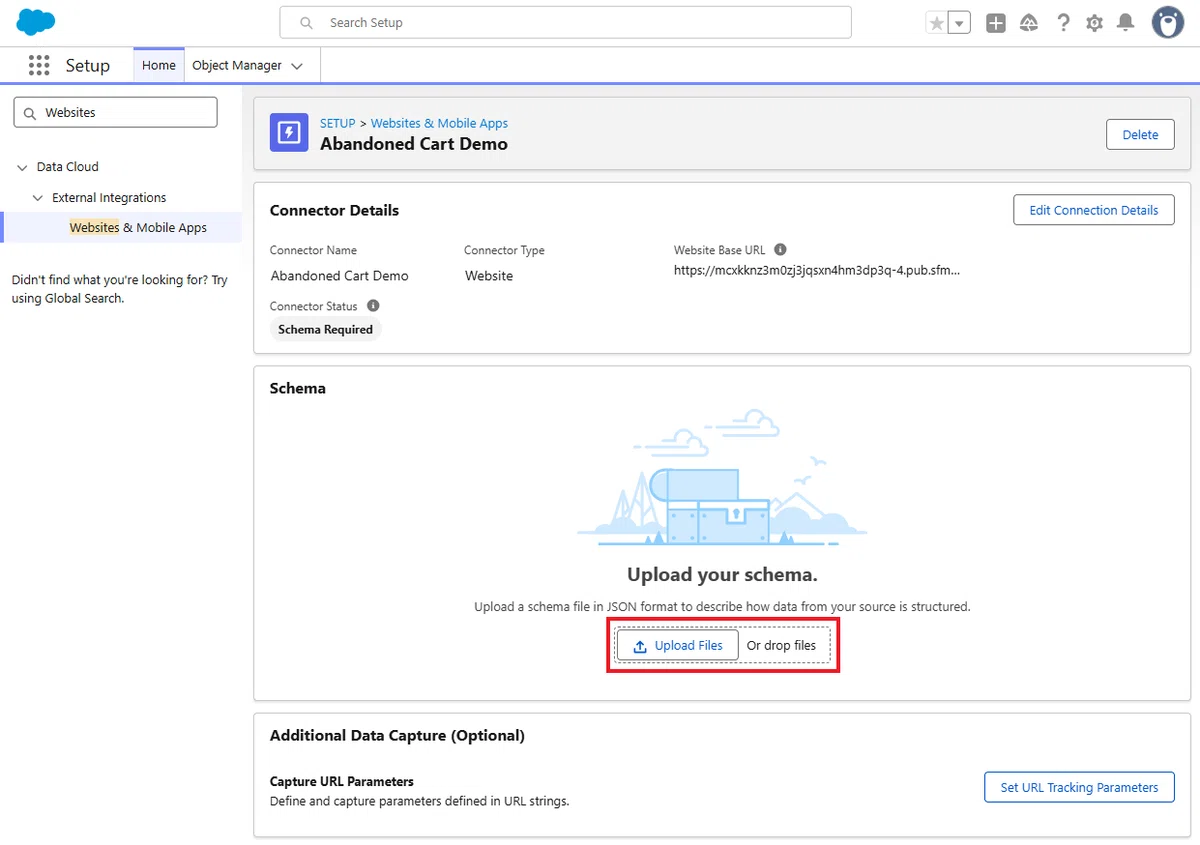Open the Favorites list dropdown arrow
This screenshot has height=845, width=1200.
(x=960, y=23)
